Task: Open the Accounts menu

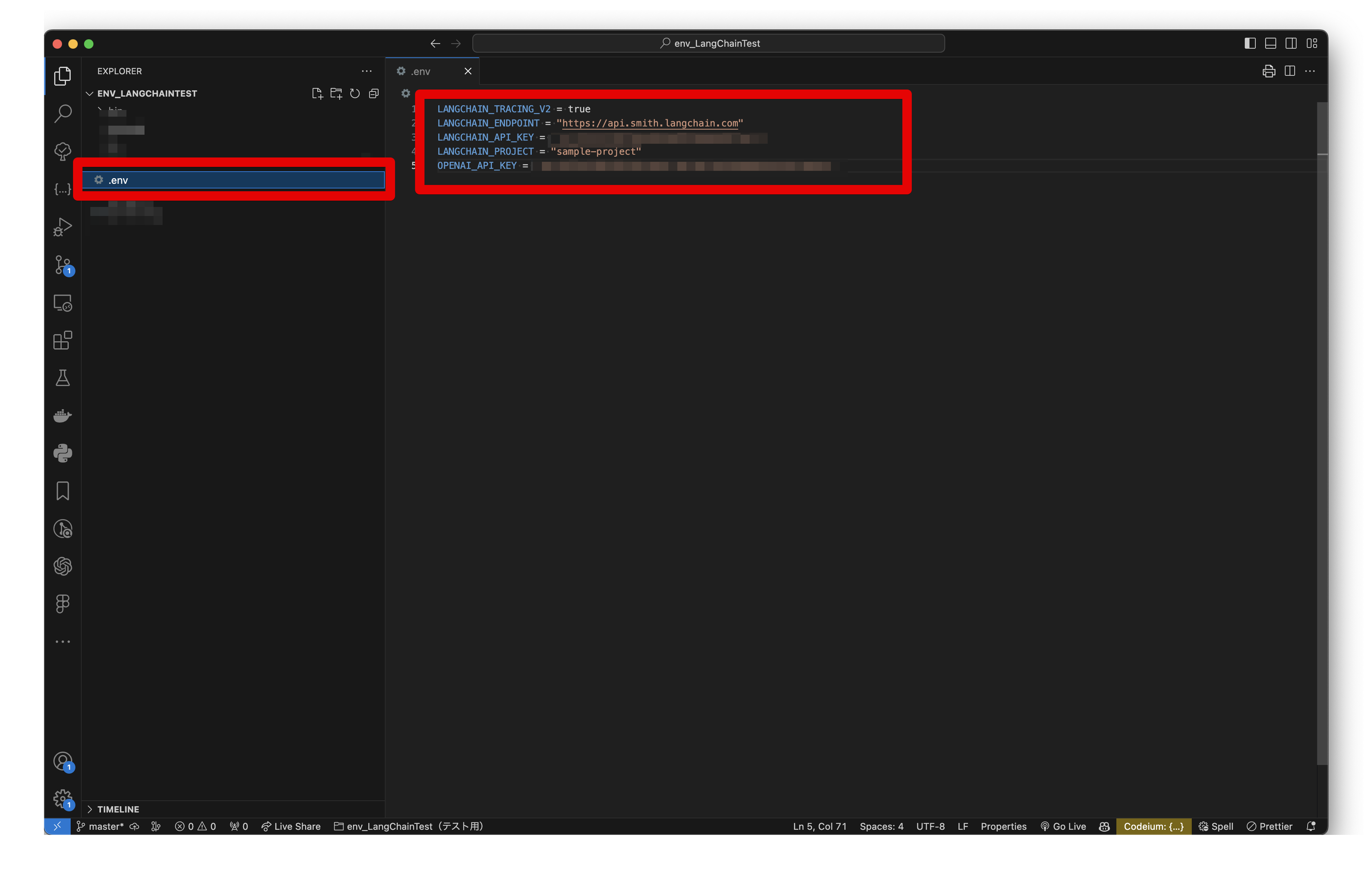Action: pyautogui.click(x=62, y=761)
